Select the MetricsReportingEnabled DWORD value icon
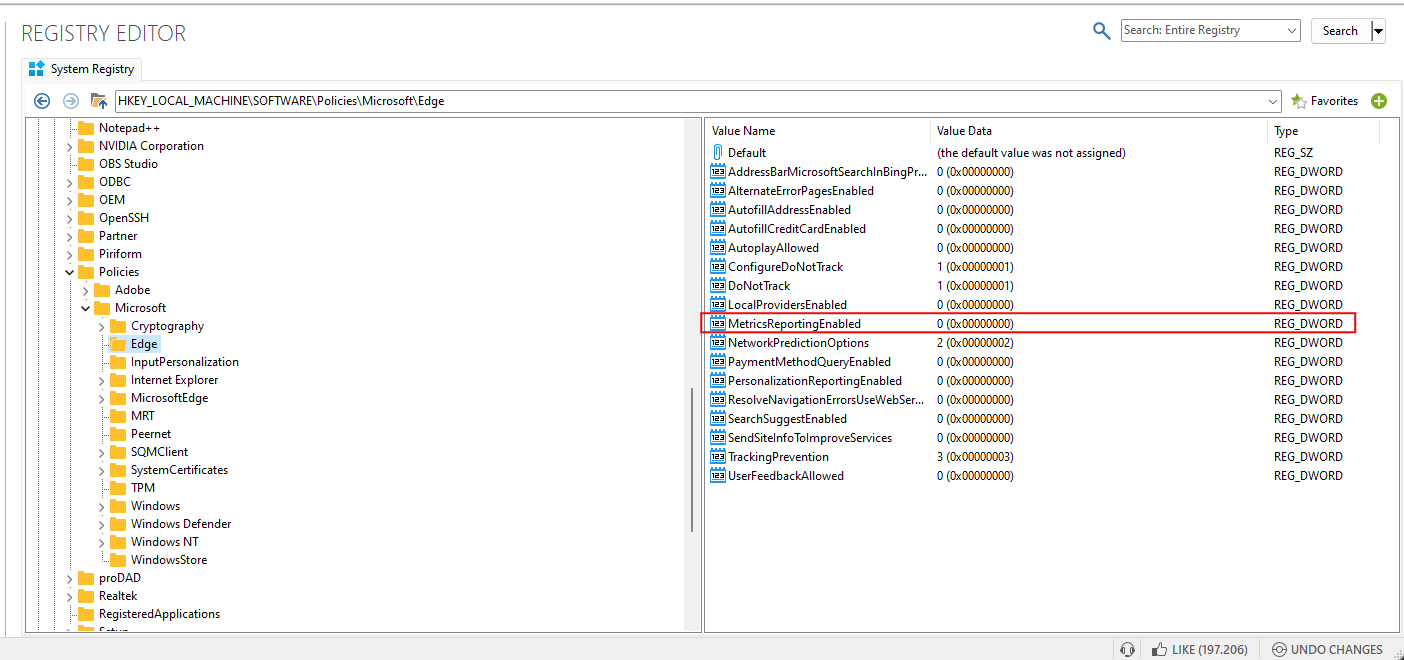 point(717,324)
